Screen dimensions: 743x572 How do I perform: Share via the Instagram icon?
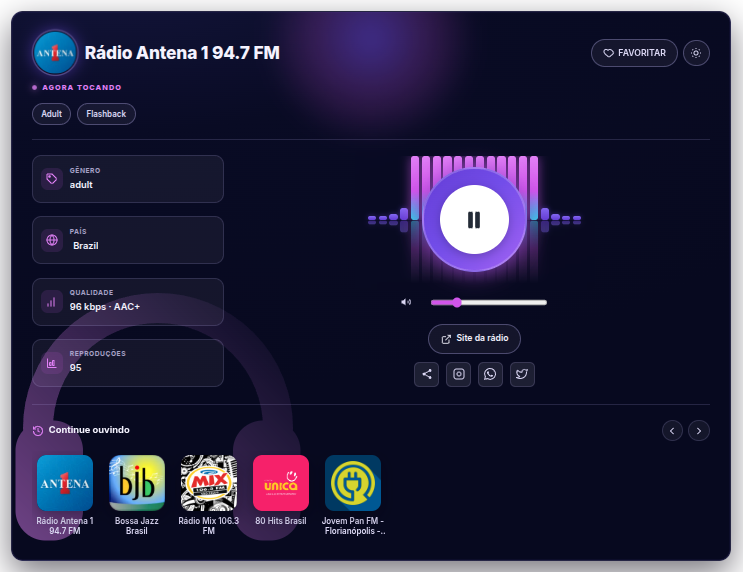(x=458, y=374)
